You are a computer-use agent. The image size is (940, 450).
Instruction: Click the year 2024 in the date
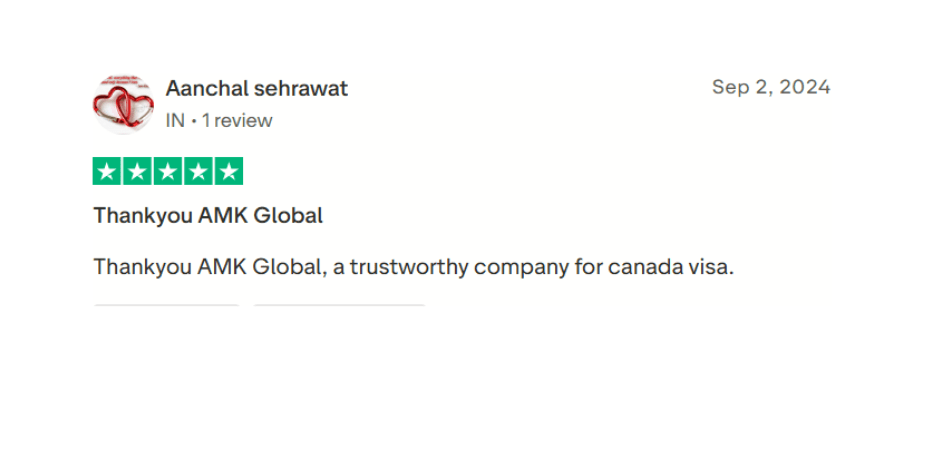[805, 87]
